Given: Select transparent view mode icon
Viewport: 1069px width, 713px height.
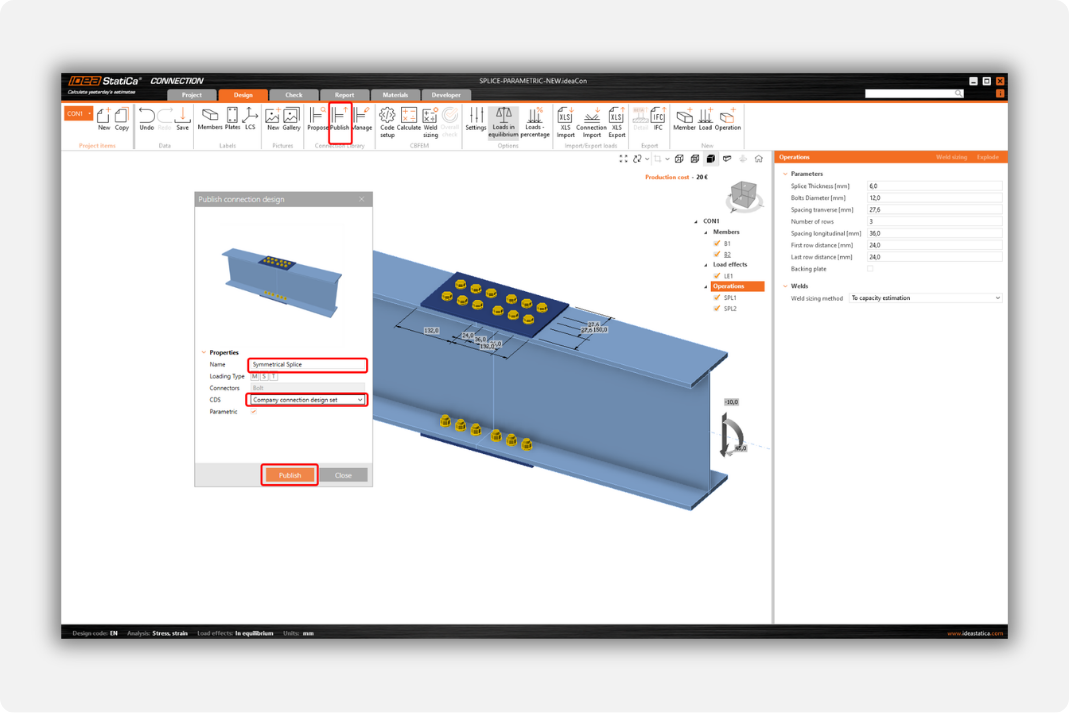Looking at the screenshot, I should pyautogui.click(x=695, y=158).
